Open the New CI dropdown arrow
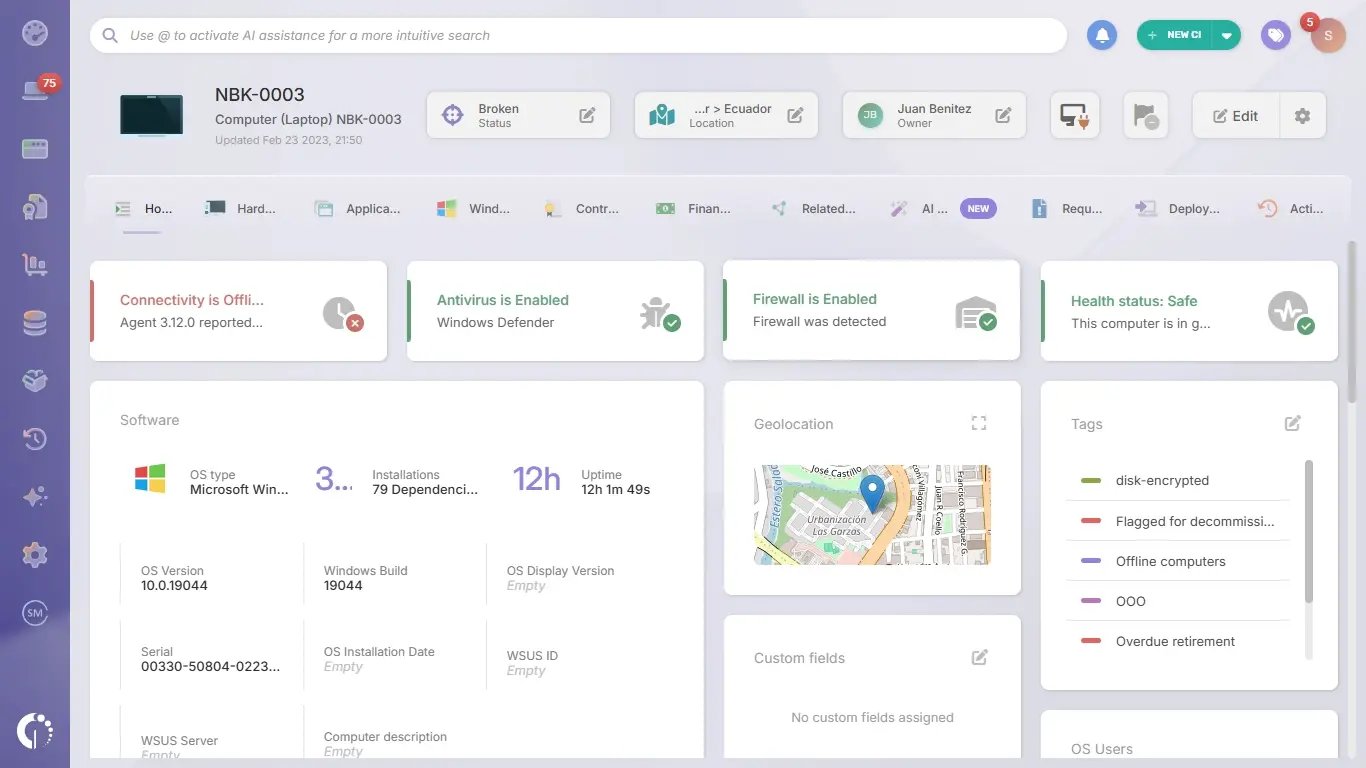 point(1227,35)
